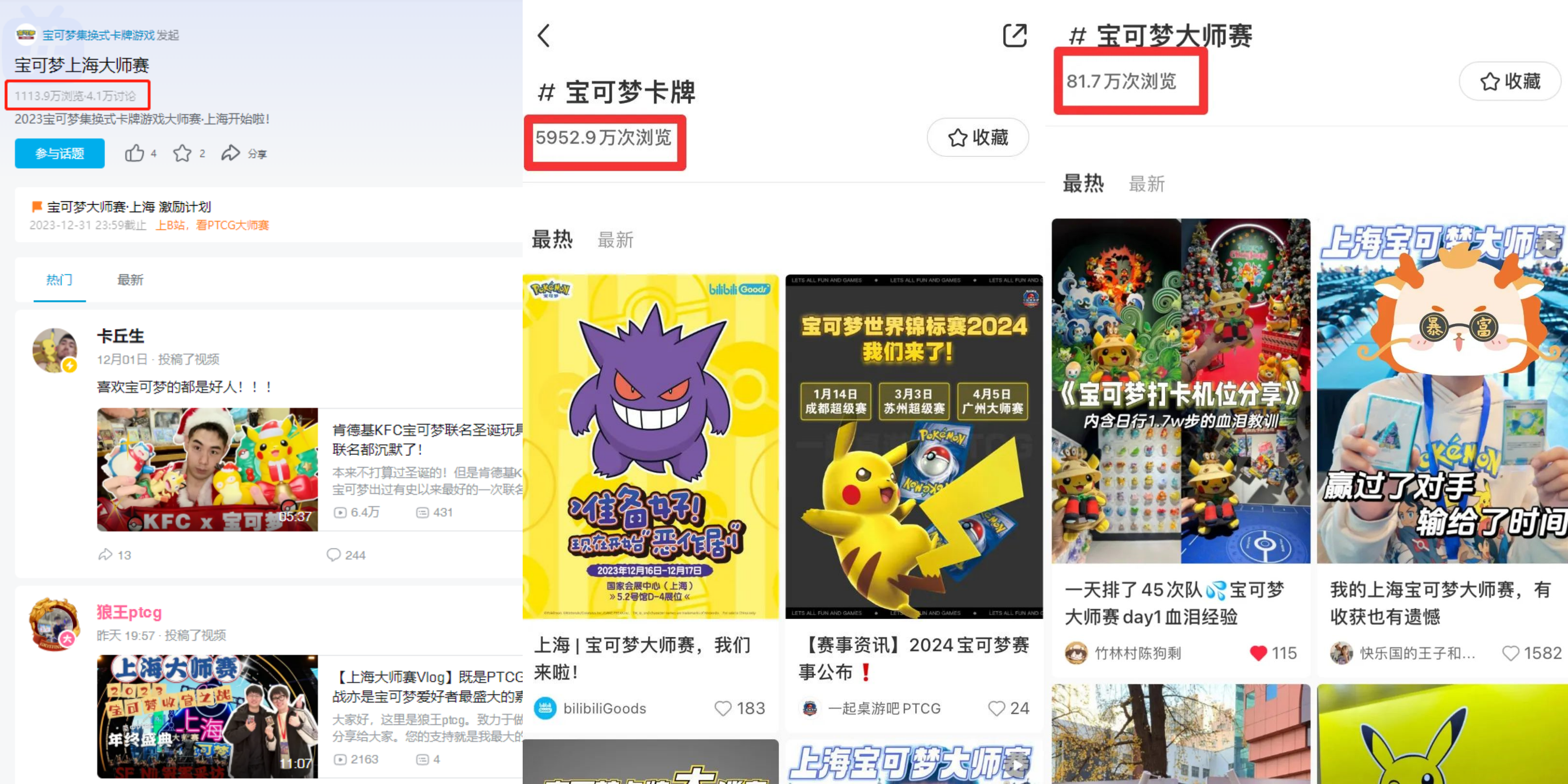
Task: Open the KFC x 宝可梦 video thumbnail
Action: 207,469
